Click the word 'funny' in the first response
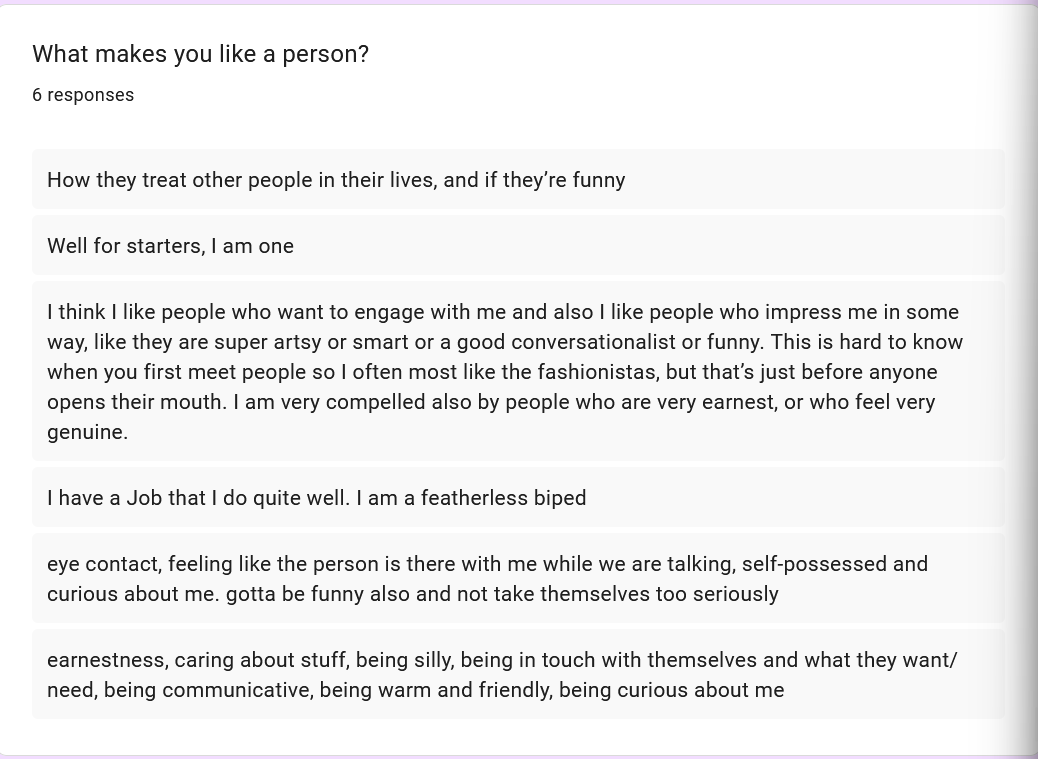The height and width of the screenshot is (759, 1038). point(598,180)
